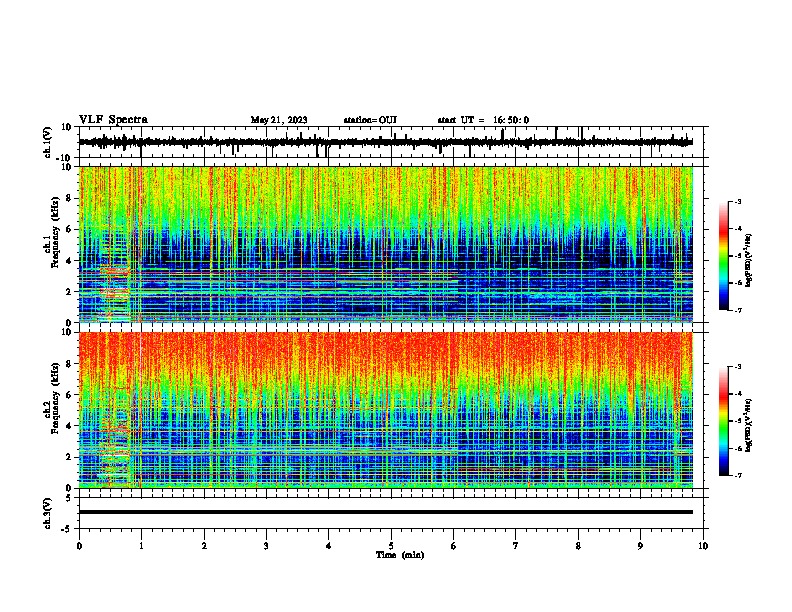Click time axis tick label "2"

point(204,546)
